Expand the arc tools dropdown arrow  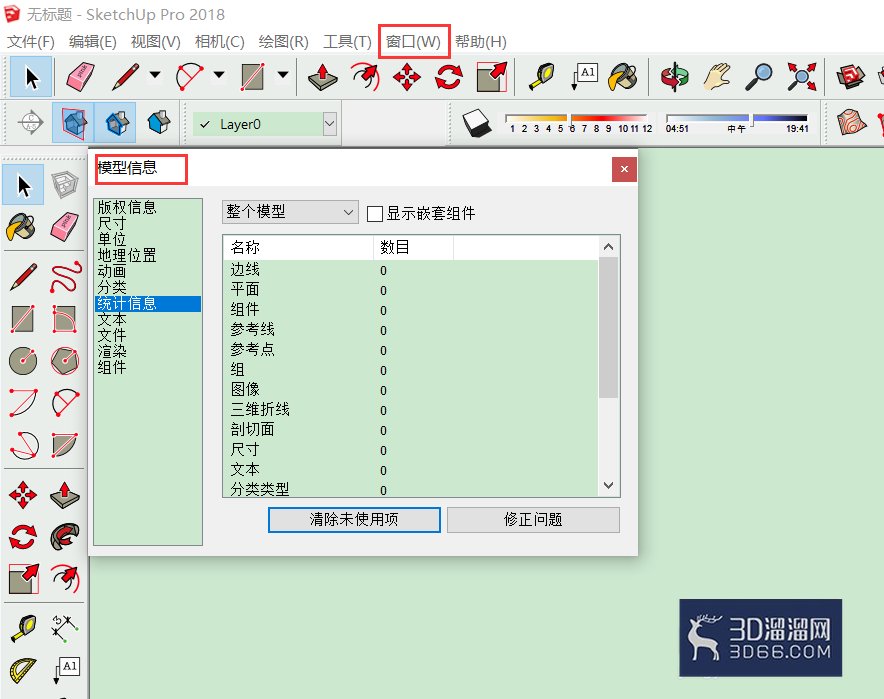pyautogui.click(x=219, y=74)
